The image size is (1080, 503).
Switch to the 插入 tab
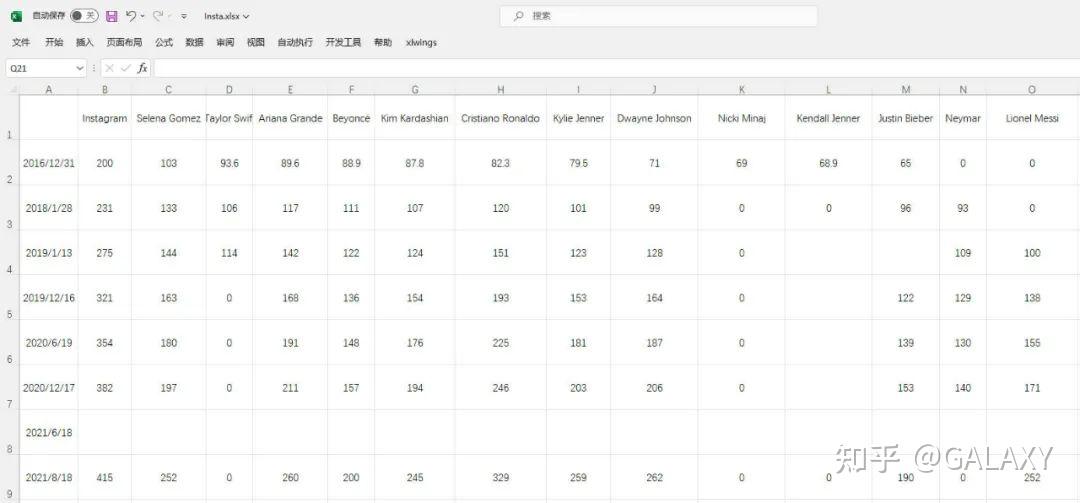(85, 43)
